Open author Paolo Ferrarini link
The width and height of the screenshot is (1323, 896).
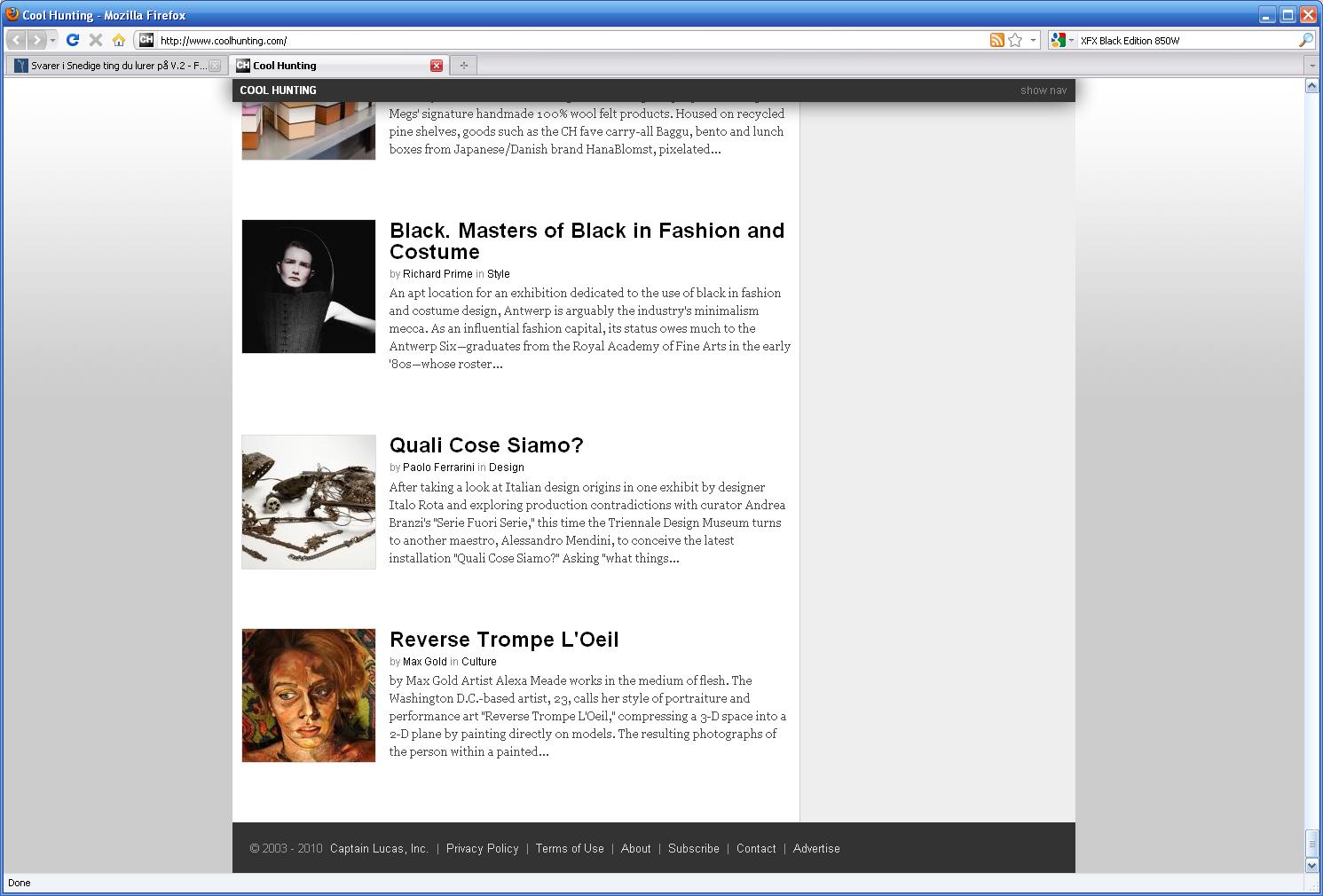pos(438,468)
